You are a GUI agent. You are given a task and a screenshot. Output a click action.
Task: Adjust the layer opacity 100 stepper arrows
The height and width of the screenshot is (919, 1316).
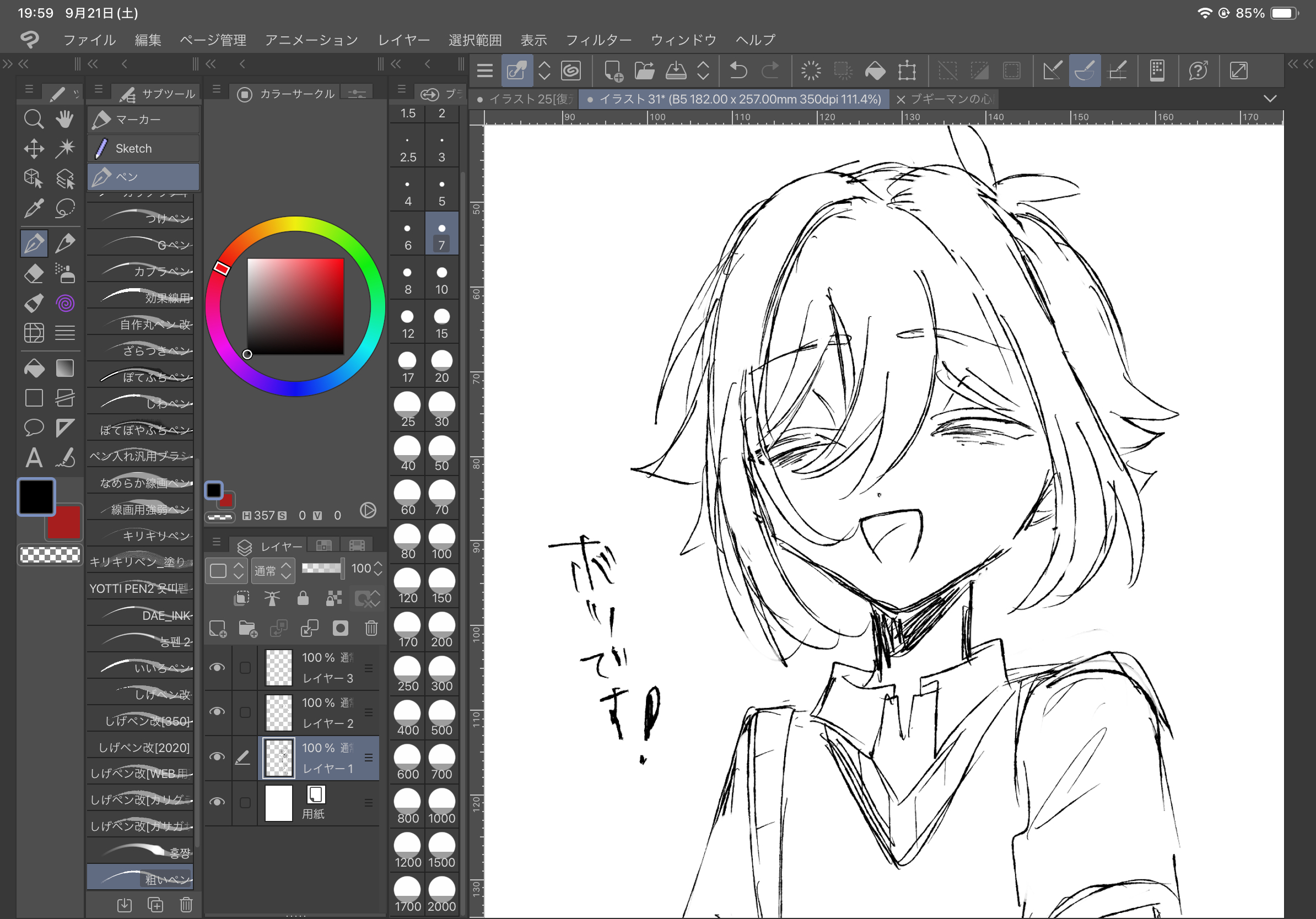[x=378, y=569]
